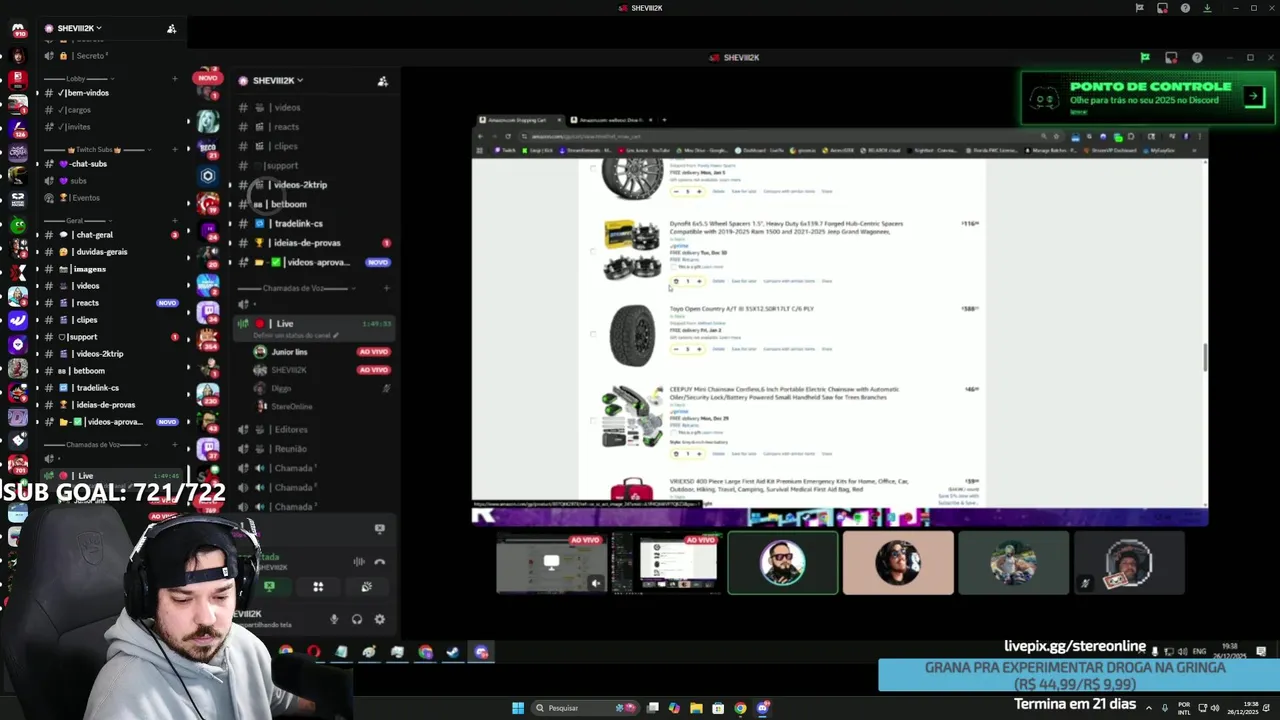Screen dimensions: 1280x720
Task: Open the activities button in the voice panel
Action: pos(318,587)
